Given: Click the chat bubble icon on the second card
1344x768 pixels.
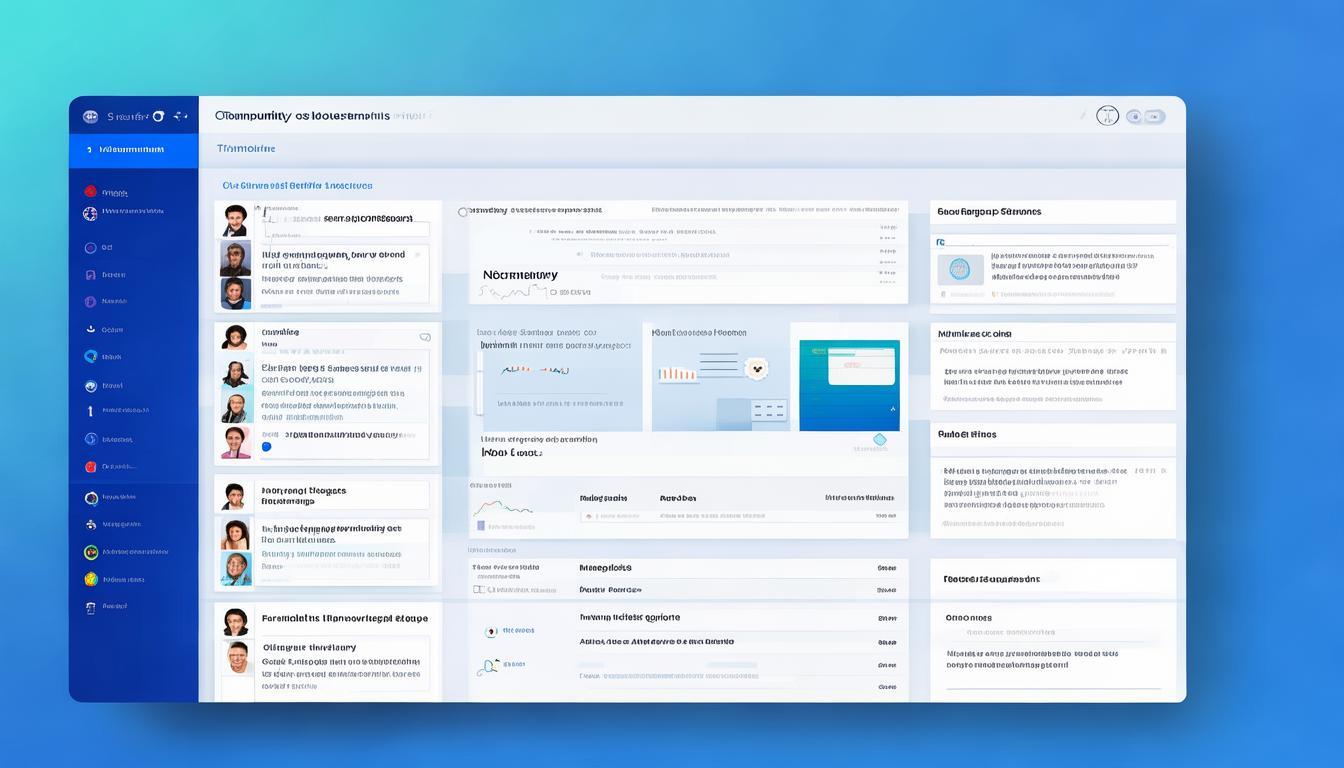Looking at the screenshot, I should point(425,338).
